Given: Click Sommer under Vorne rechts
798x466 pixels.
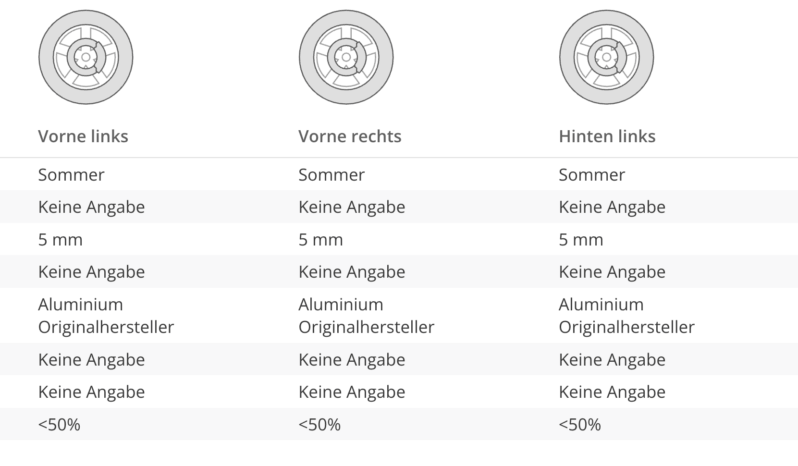Looking at the screenshot, I should pos(331,175).
